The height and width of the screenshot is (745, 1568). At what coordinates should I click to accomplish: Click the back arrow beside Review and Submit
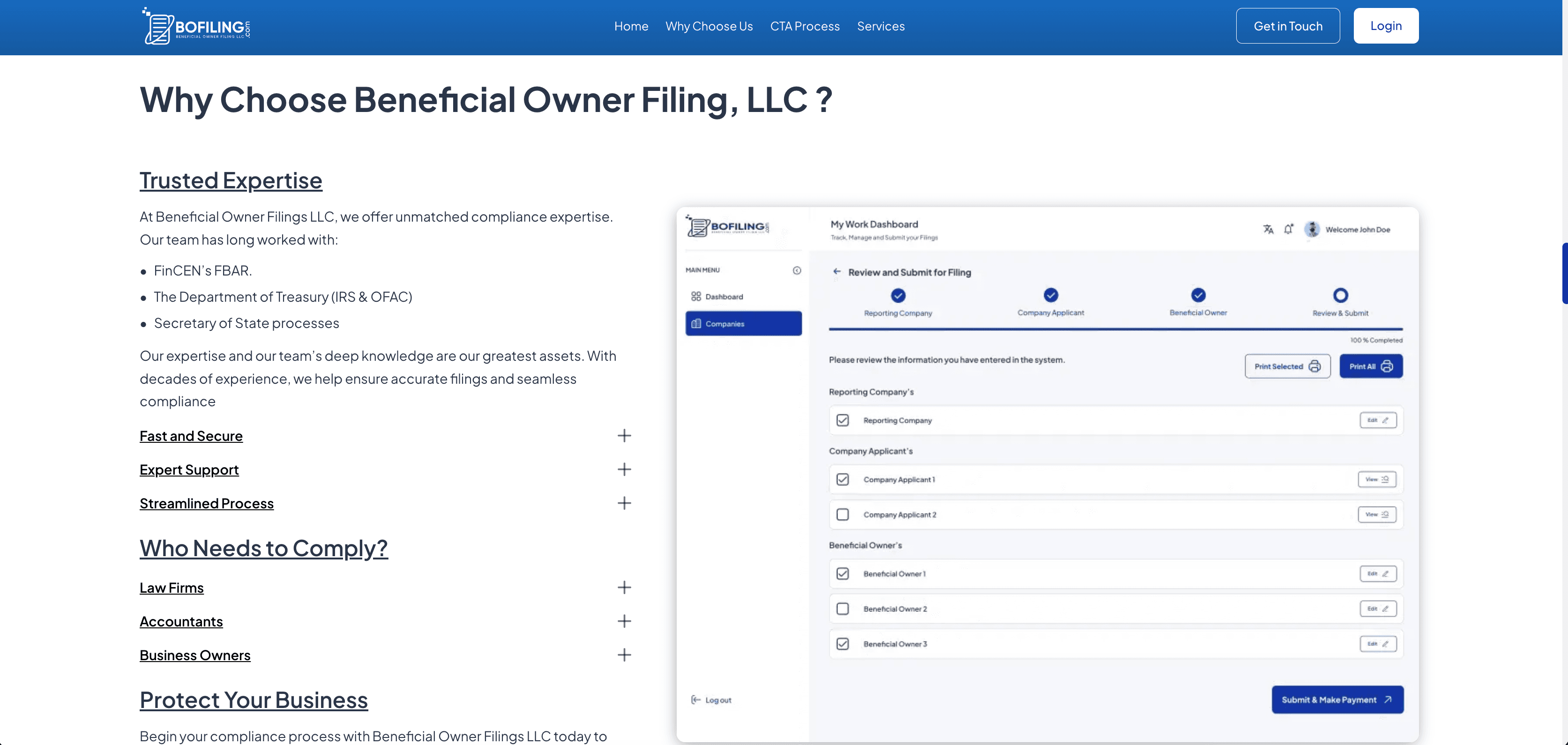[x=837, y=271]
